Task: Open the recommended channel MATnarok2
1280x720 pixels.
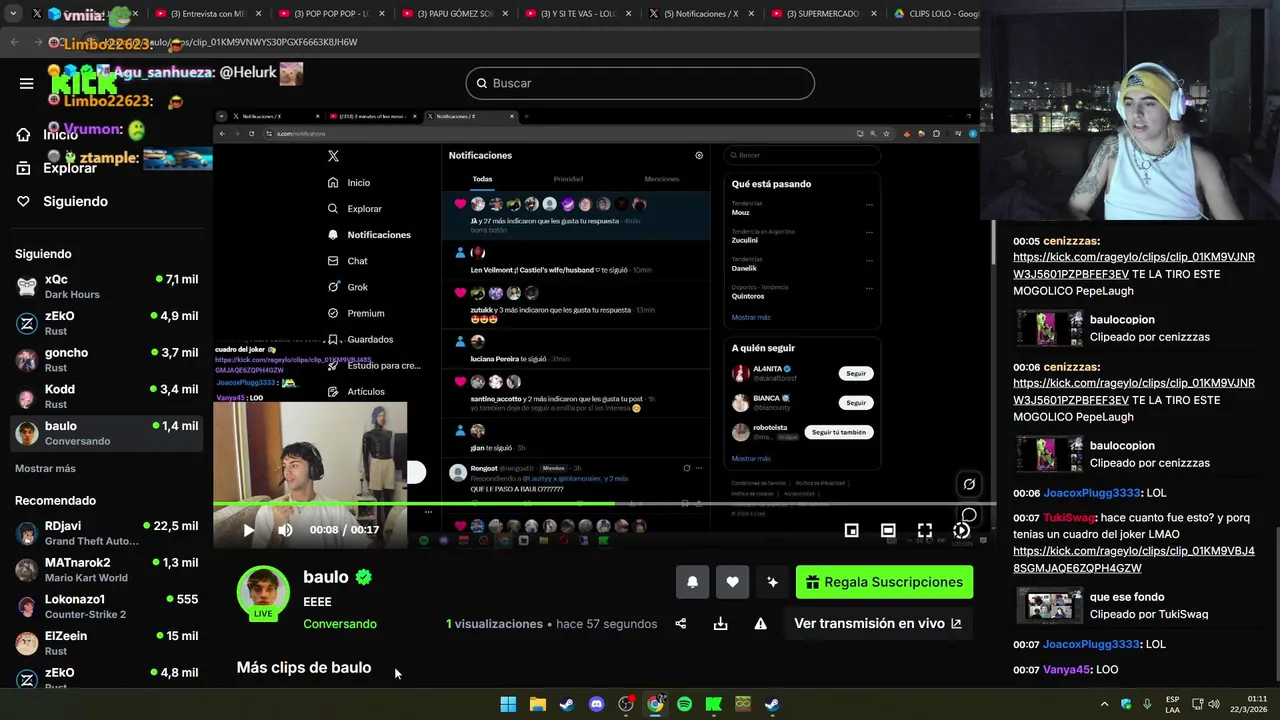Action: pos(106,570)
